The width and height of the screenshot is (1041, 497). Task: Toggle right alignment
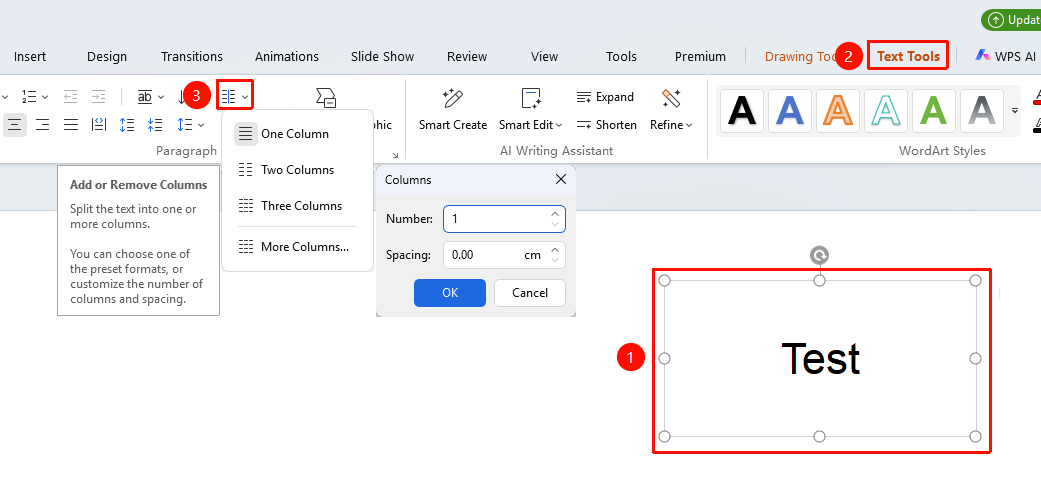coord(42,124)
